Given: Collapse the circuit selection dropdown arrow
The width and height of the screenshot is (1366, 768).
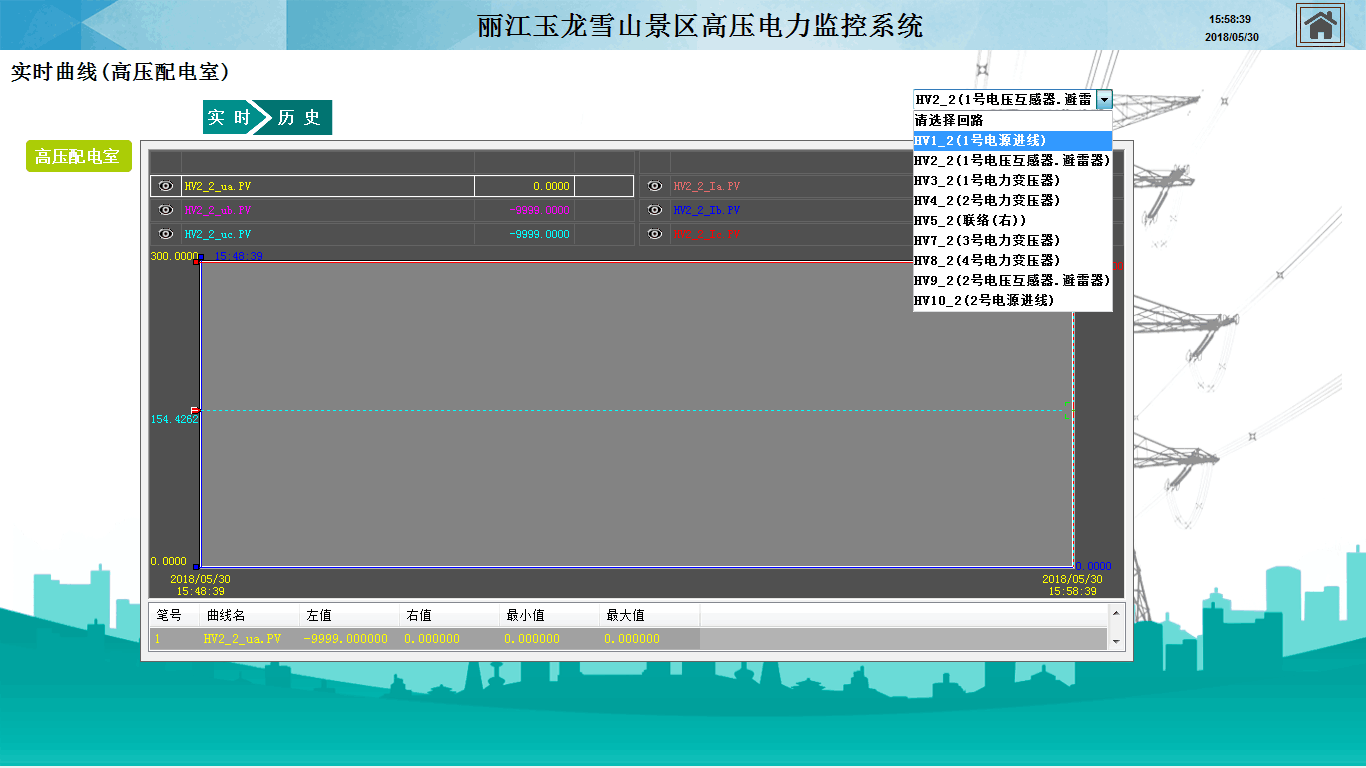Looking at the screenshot, I should [1103, 100].
